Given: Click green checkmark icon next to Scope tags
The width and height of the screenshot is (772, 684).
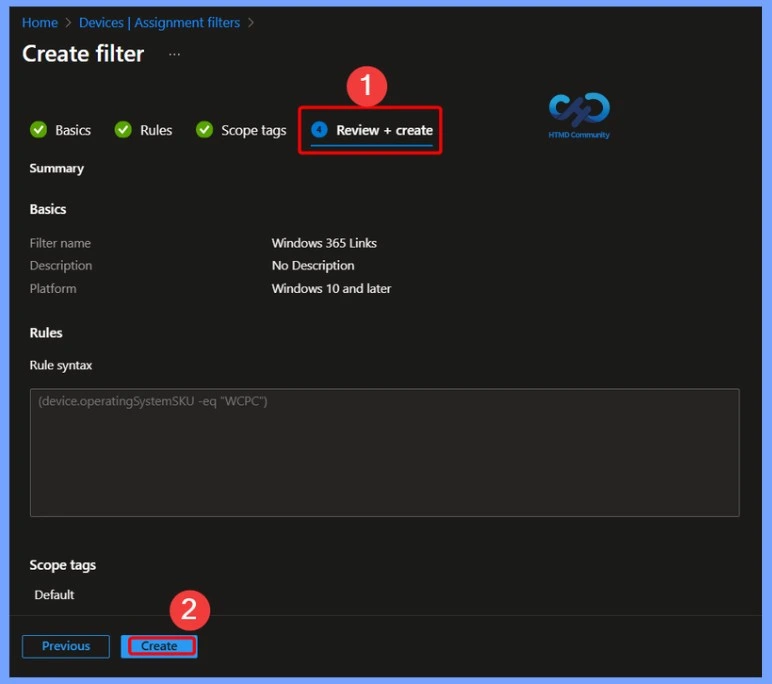Looking at the screenshot, I should tap(204, 130).
